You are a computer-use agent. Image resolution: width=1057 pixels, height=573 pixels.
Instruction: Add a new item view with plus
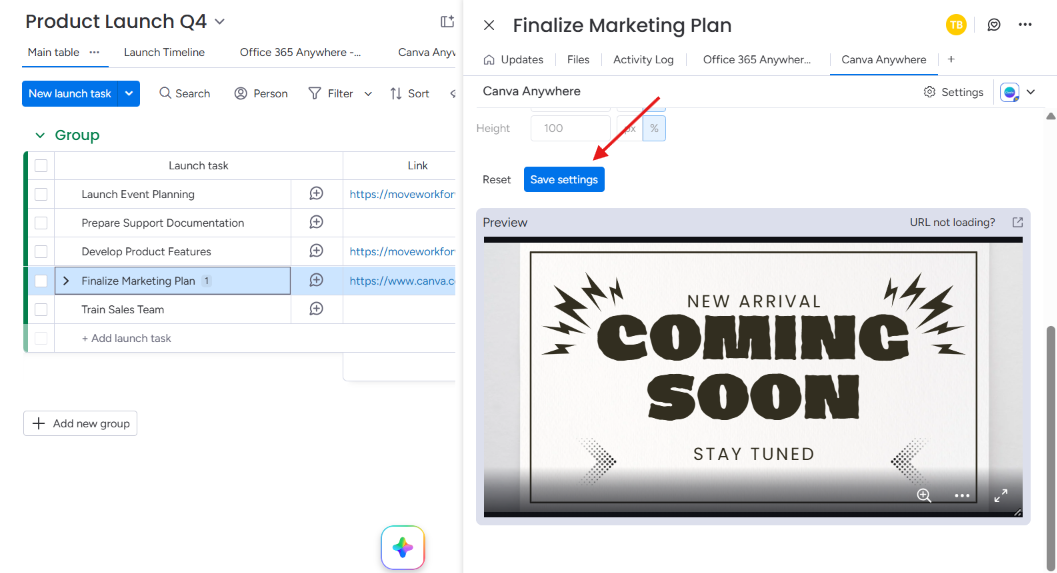(x=951, y=59)
